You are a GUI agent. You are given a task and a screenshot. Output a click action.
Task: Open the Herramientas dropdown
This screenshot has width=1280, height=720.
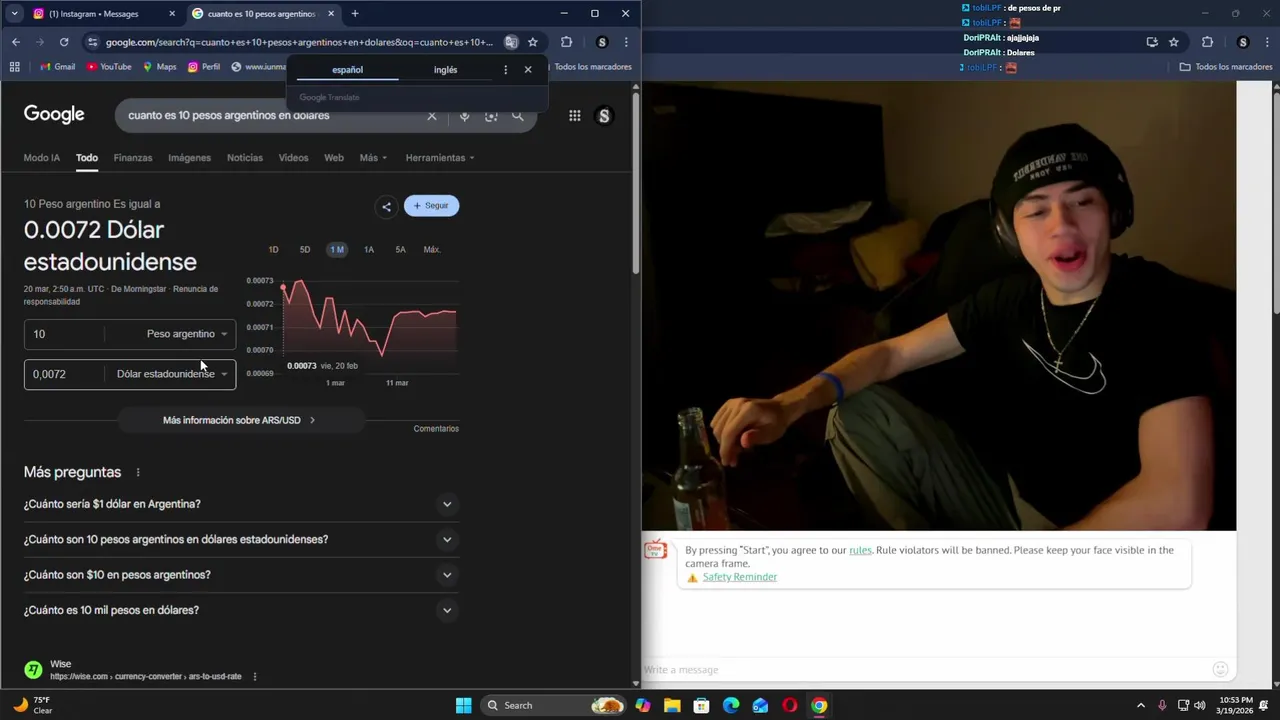pos(440,158)
